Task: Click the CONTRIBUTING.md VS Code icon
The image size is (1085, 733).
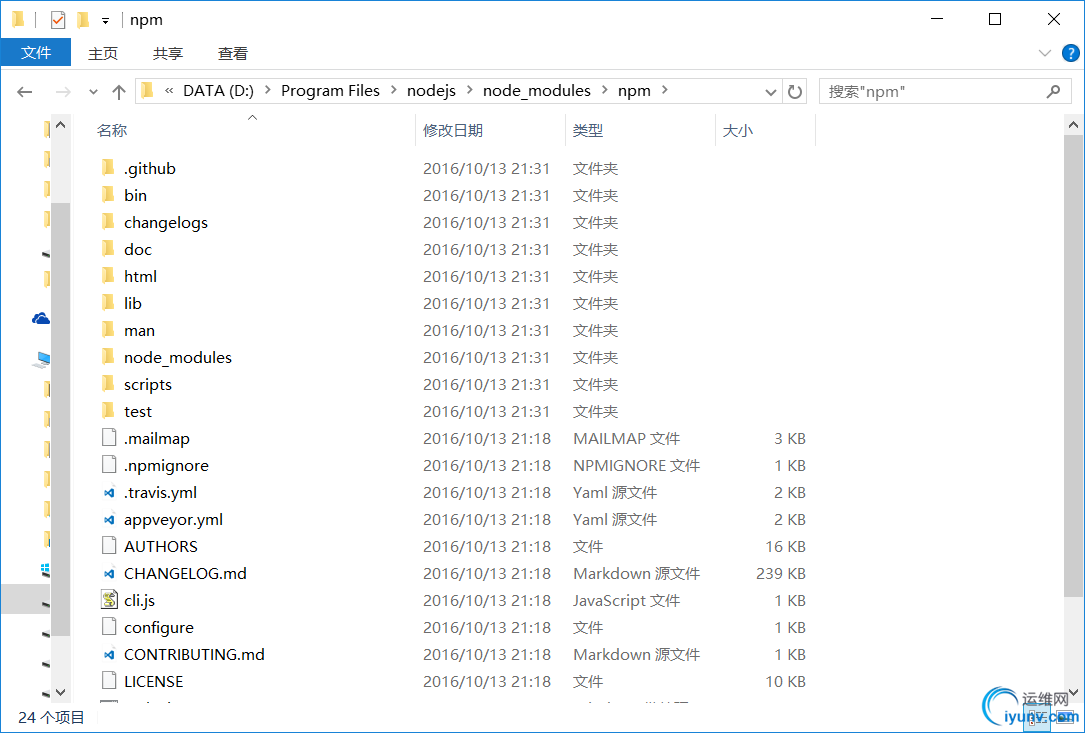Action: 109,655
